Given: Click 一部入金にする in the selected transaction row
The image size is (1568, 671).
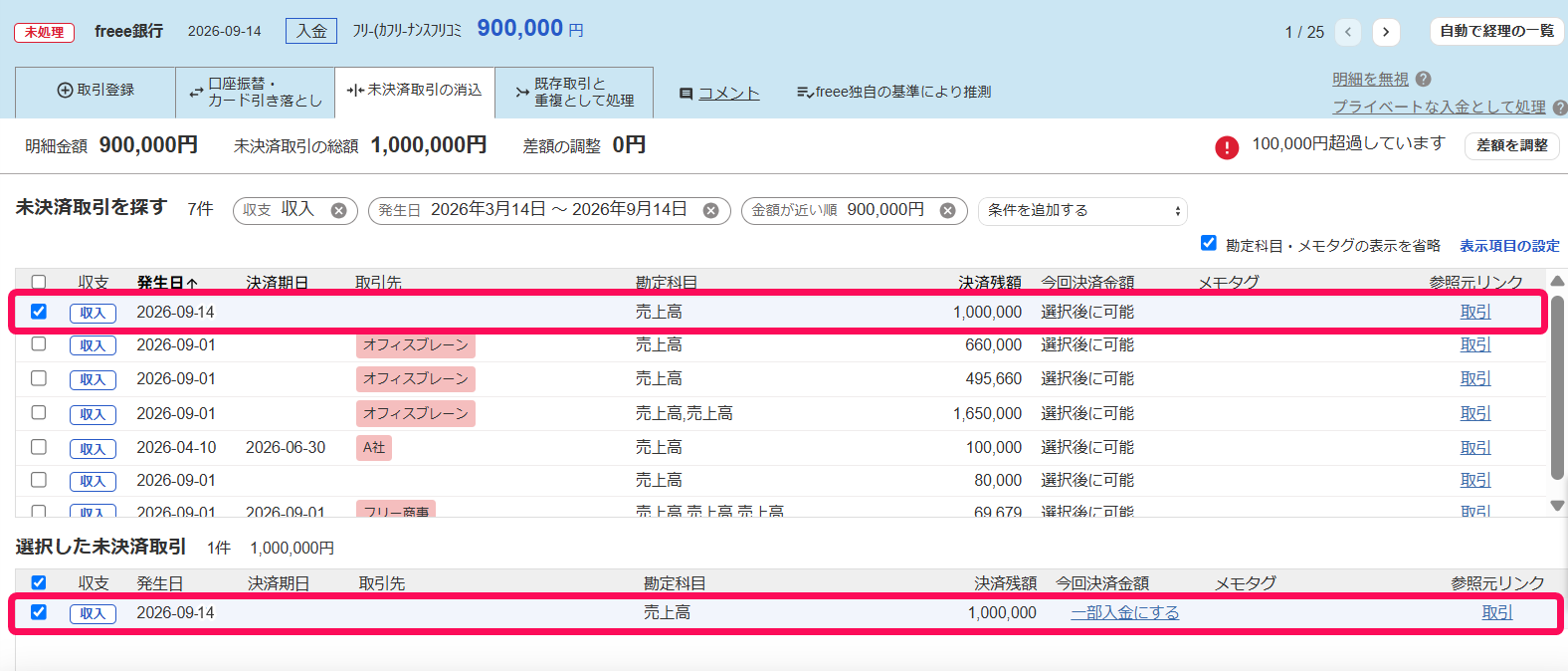Looking at the screenshot, I should (x=1124, y=613).
